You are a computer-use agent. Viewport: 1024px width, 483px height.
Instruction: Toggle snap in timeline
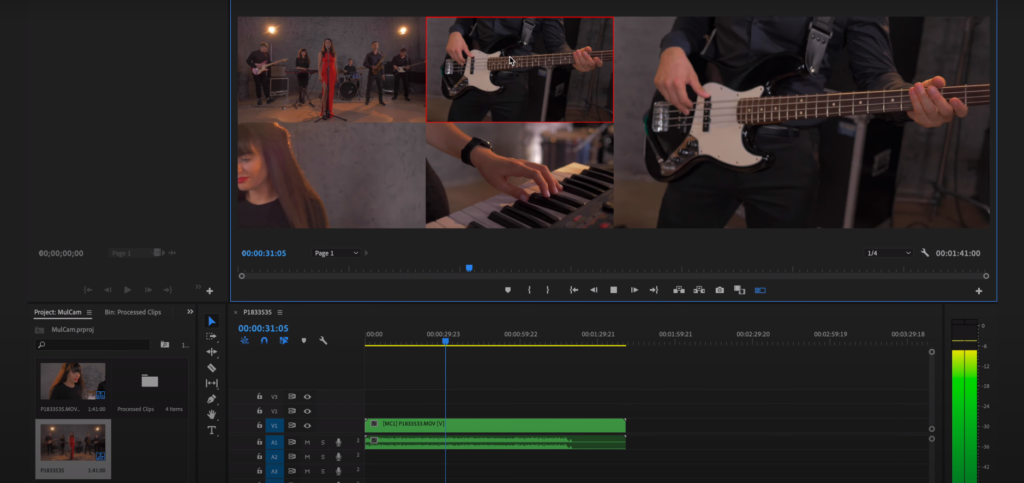point(264,340)
